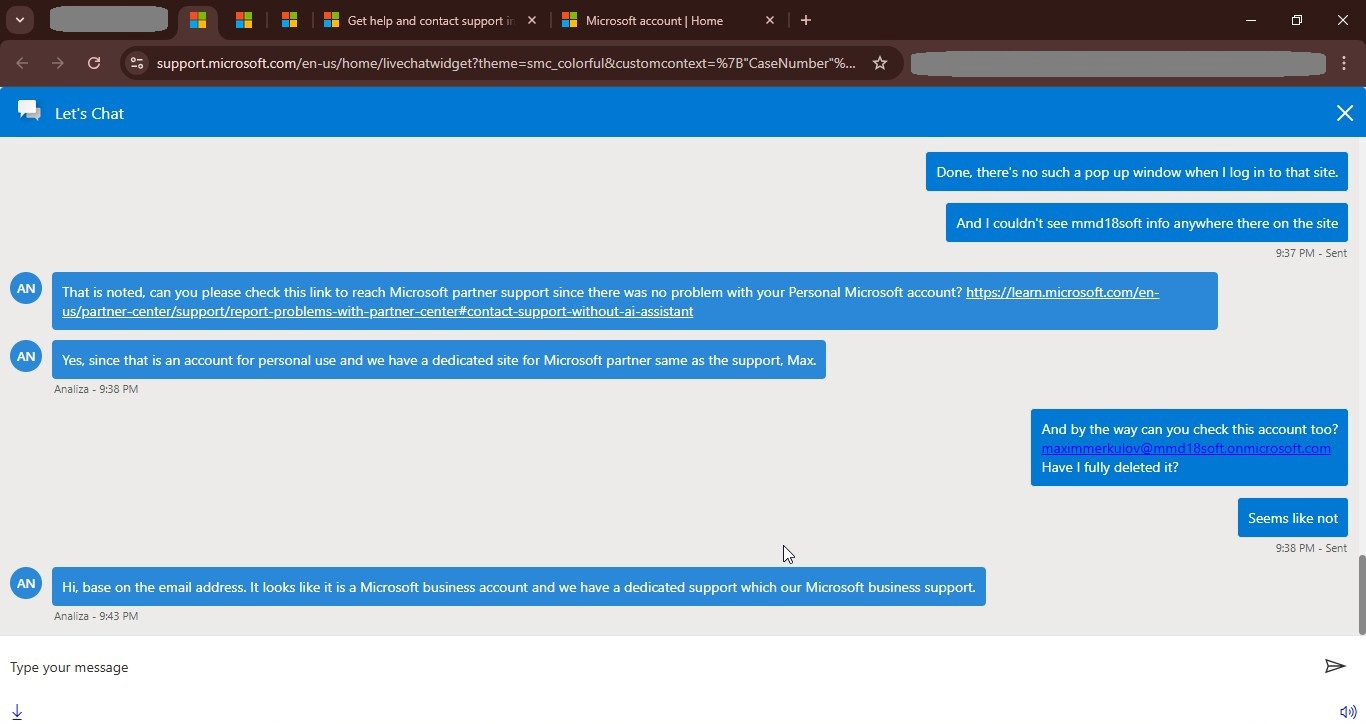
Task: Click the 'Hi, base on the email address' message
Action: 519,587
